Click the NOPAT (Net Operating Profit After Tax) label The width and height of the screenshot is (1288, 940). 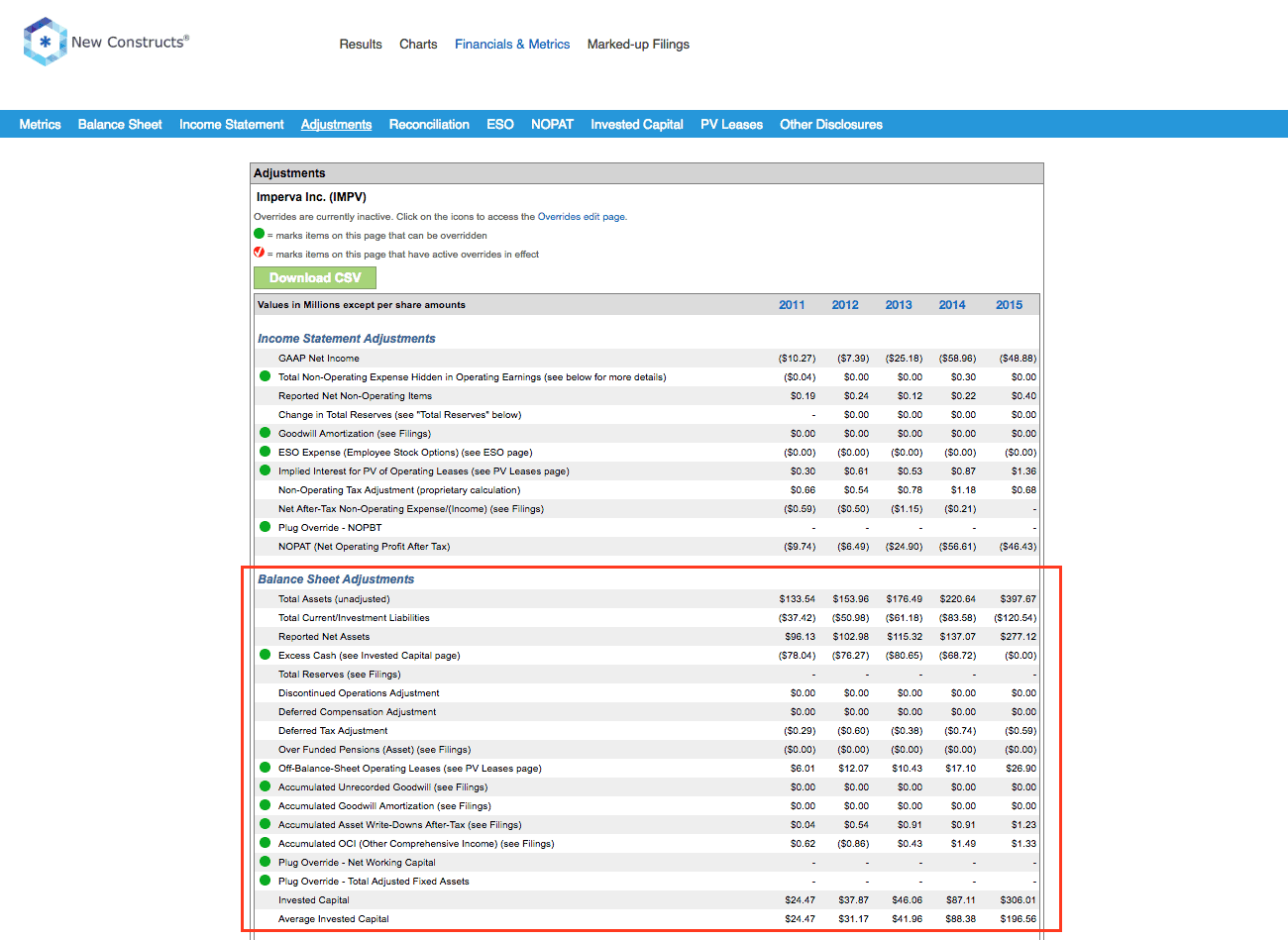pyautogui.click(x=364, y=546)
